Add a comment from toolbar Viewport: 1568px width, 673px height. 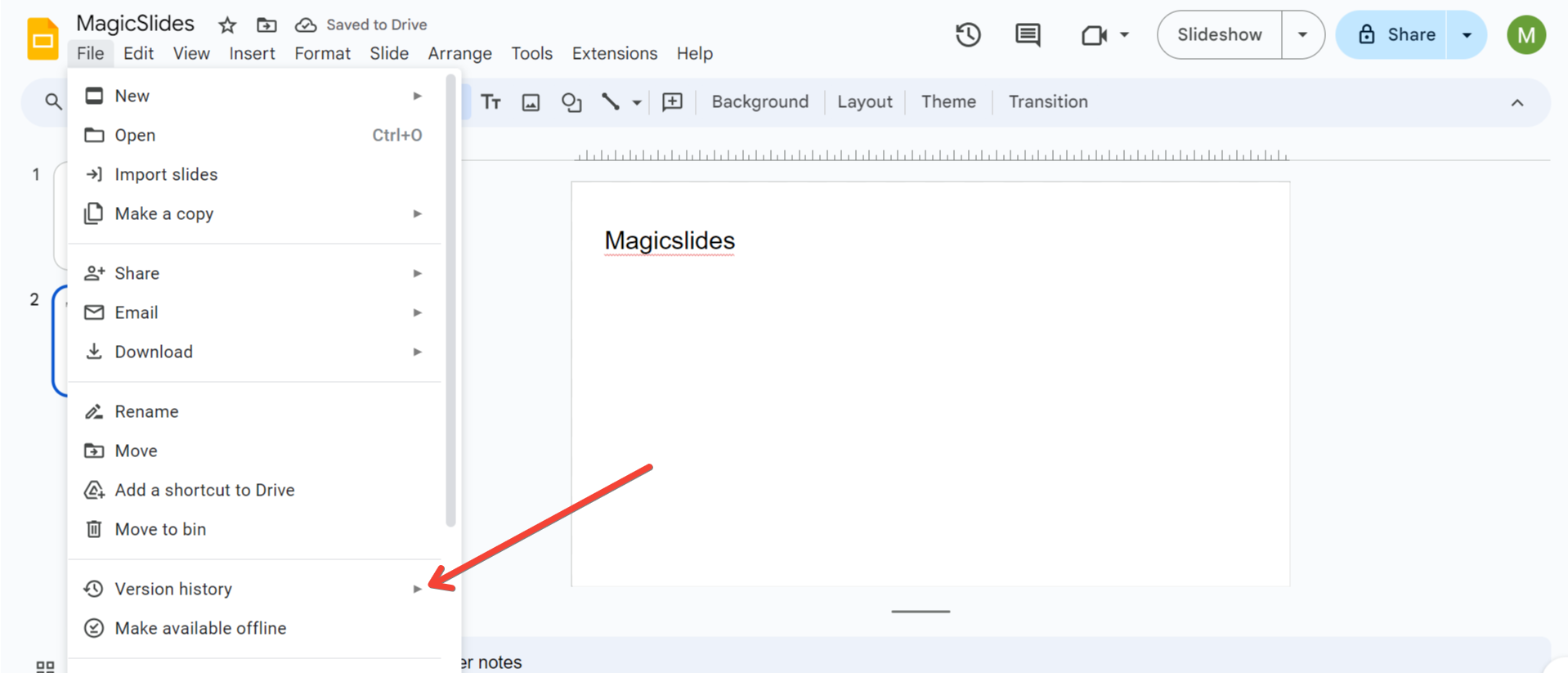(x=672, y=101)
